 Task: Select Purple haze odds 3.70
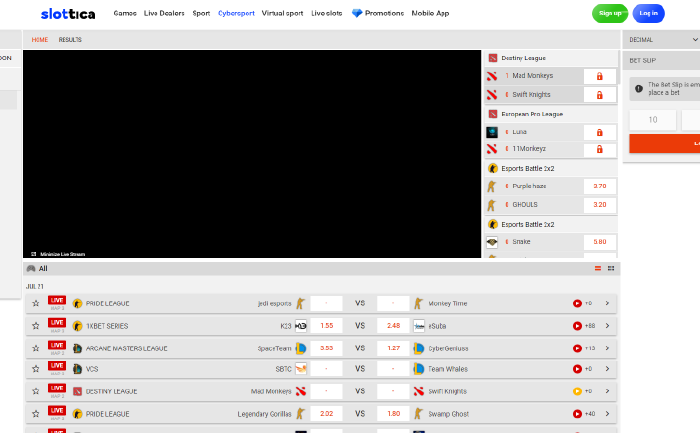tap(600, 186)
